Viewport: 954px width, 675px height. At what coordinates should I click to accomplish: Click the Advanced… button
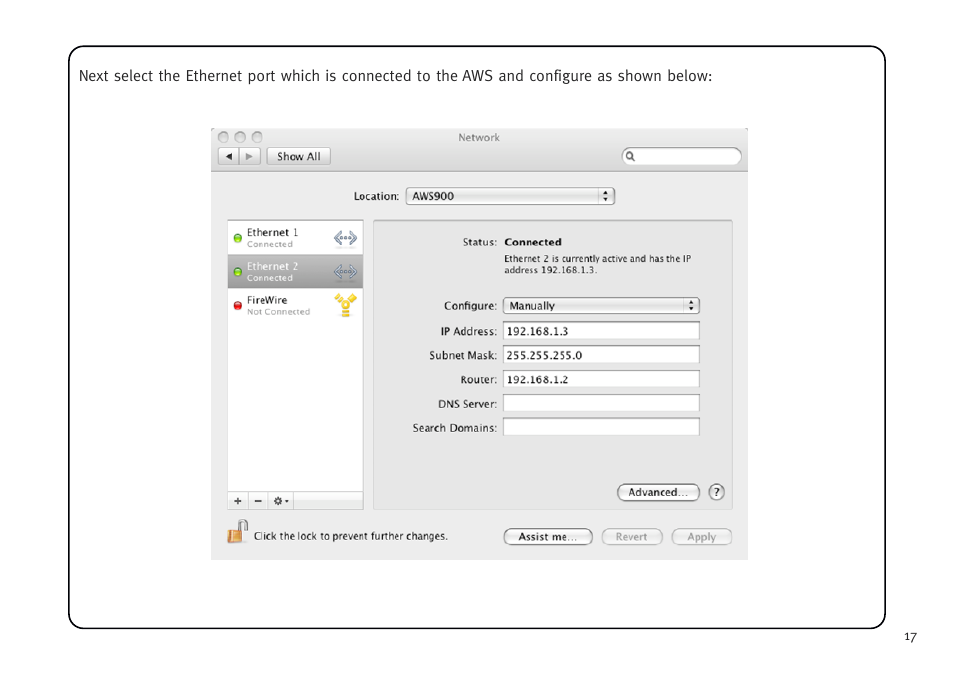pyautogui.click(x=658, y=492)
